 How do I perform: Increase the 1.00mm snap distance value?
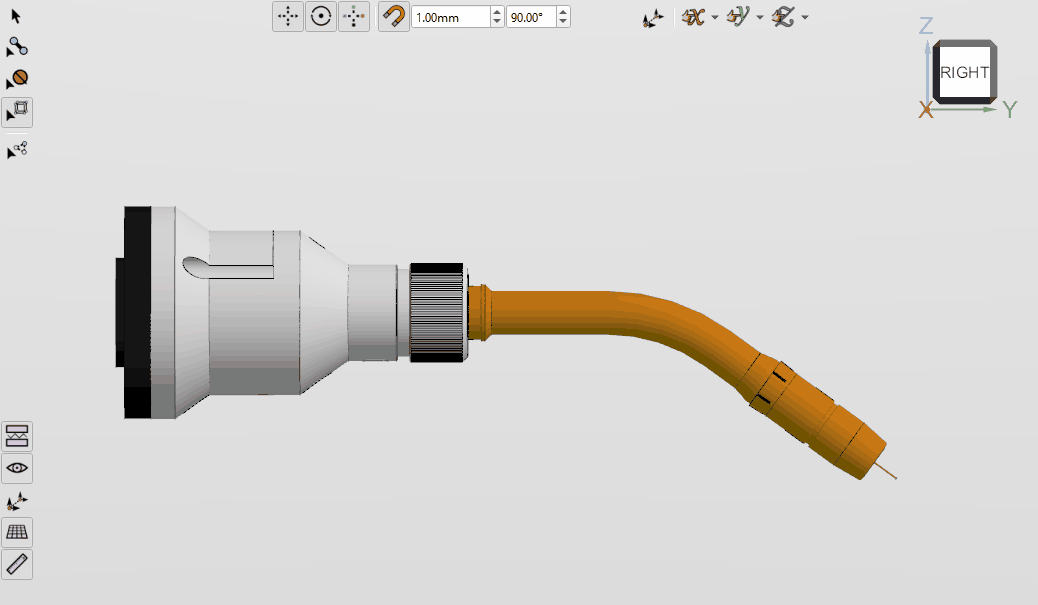pyautogui.click(x=497, y=12)
